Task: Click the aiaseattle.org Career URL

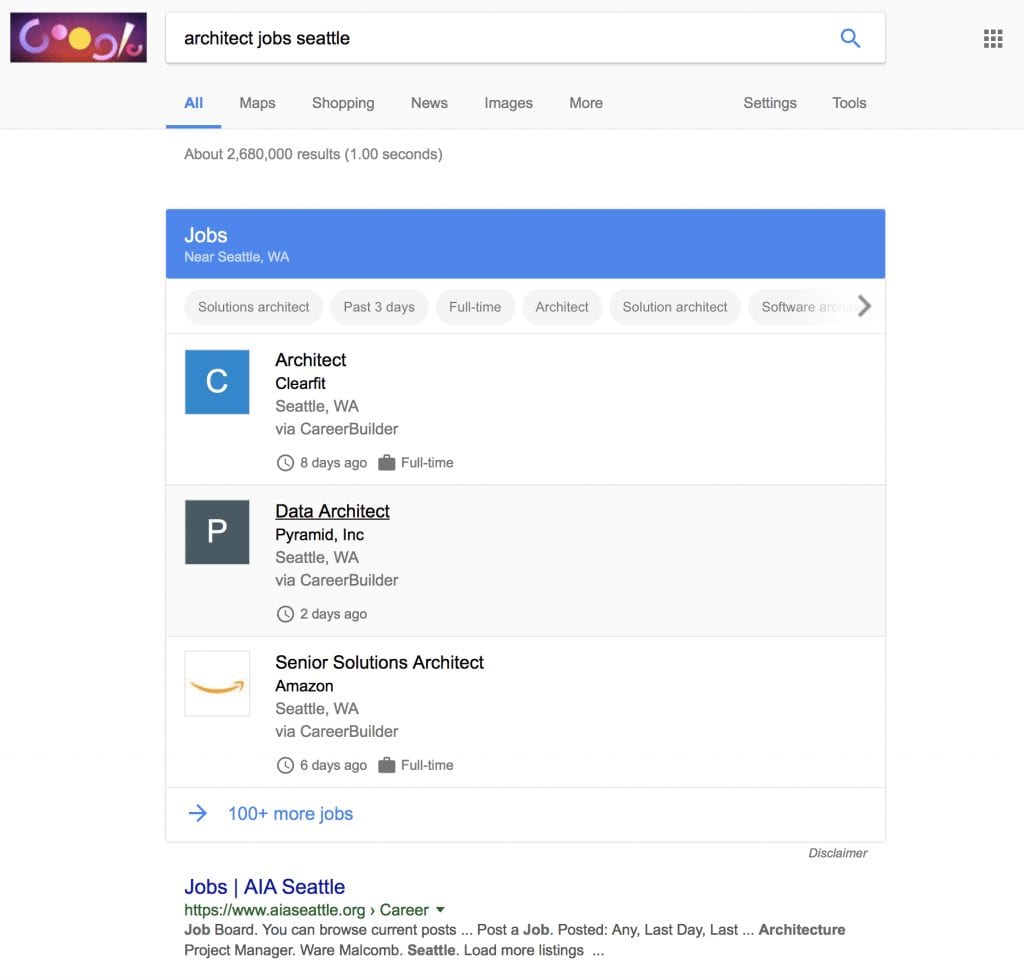Action: pos(306,909)
